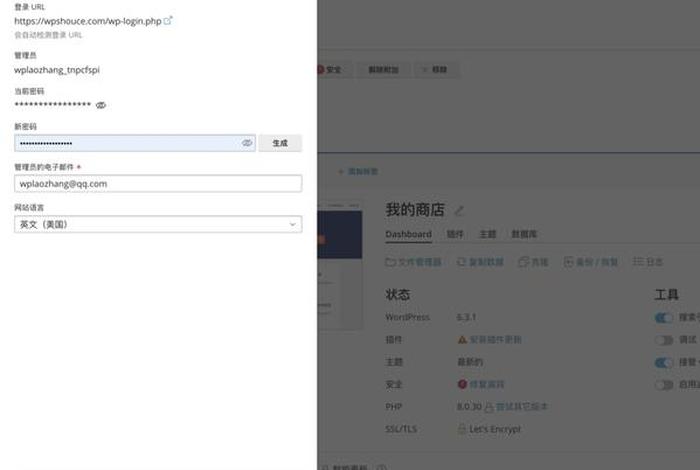This screenshot has height=470, width=700.
Task: Open 文件管理器 file manager folder icon
Action: coord(390,262)
